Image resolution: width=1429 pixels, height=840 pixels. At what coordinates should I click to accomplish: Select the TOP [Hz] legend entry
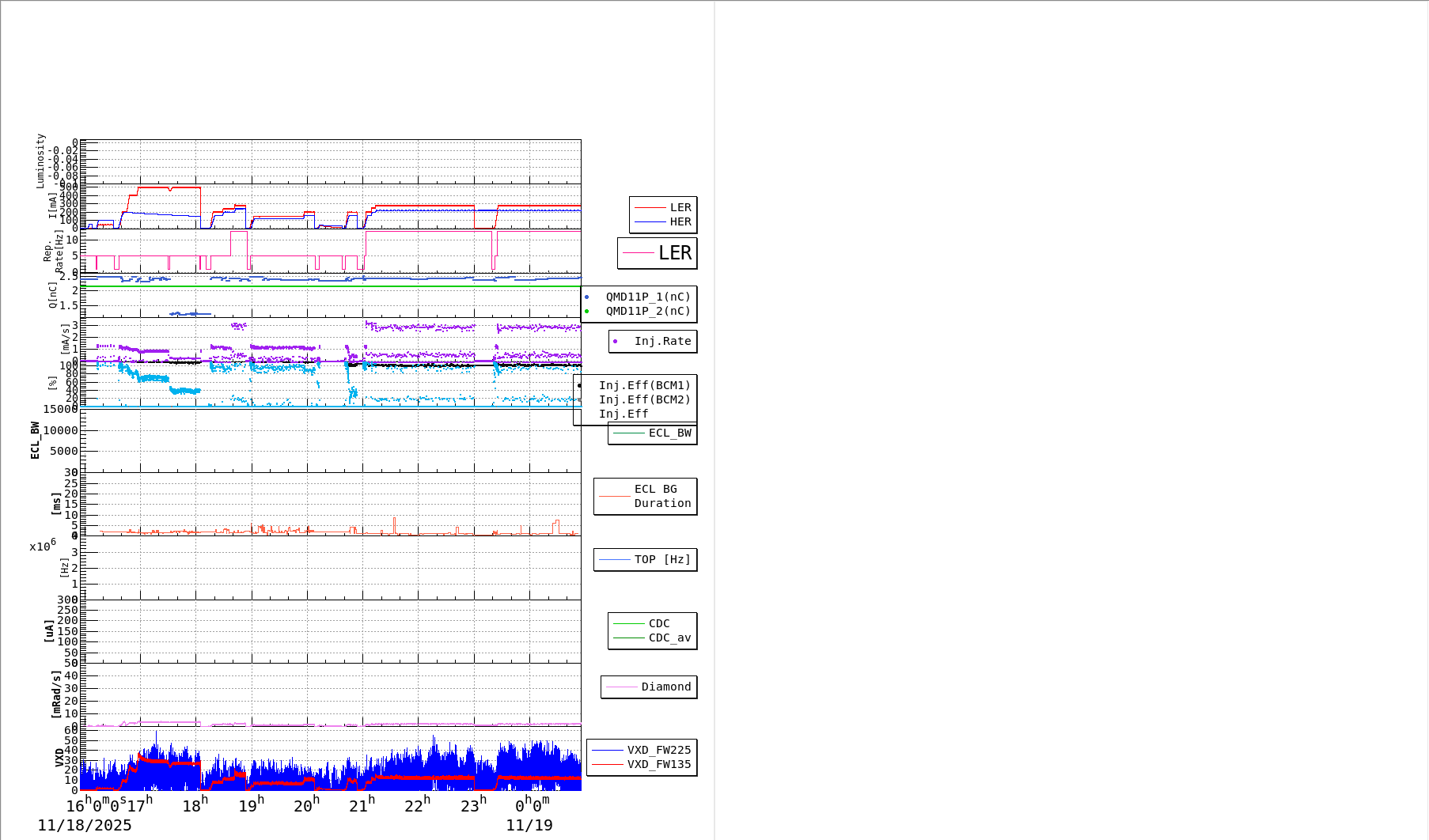(661, 559)
